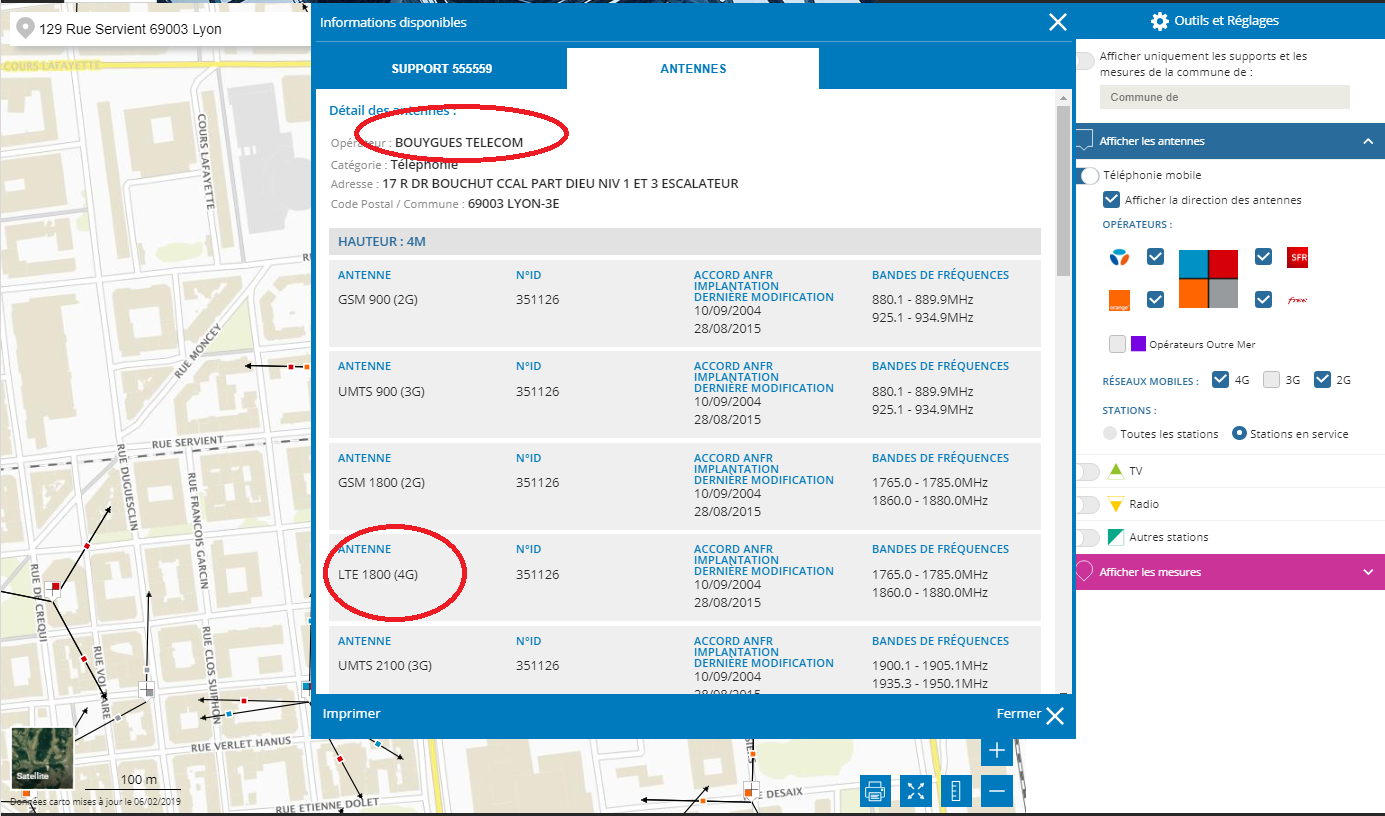This screenshot has width=1385, height=816.
Task: Toggle the TV stations switch
Action: pos(1086,471)
